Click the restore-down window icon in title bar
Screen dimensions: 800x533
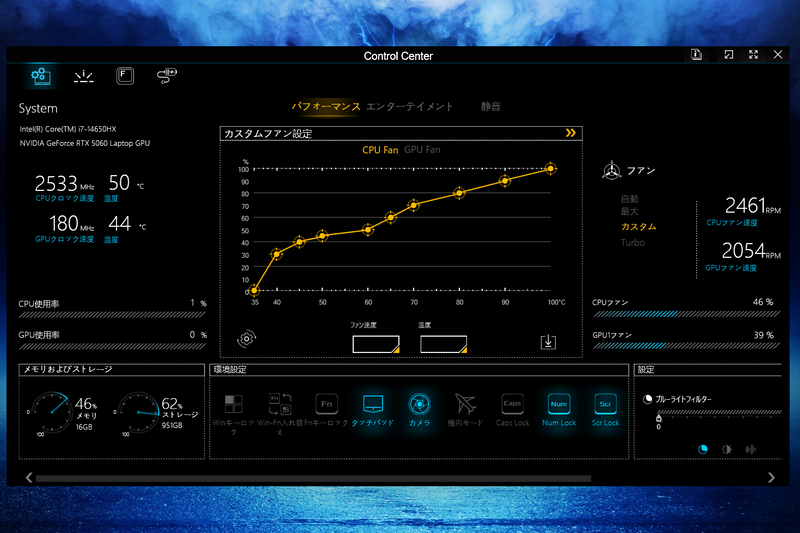729,55
